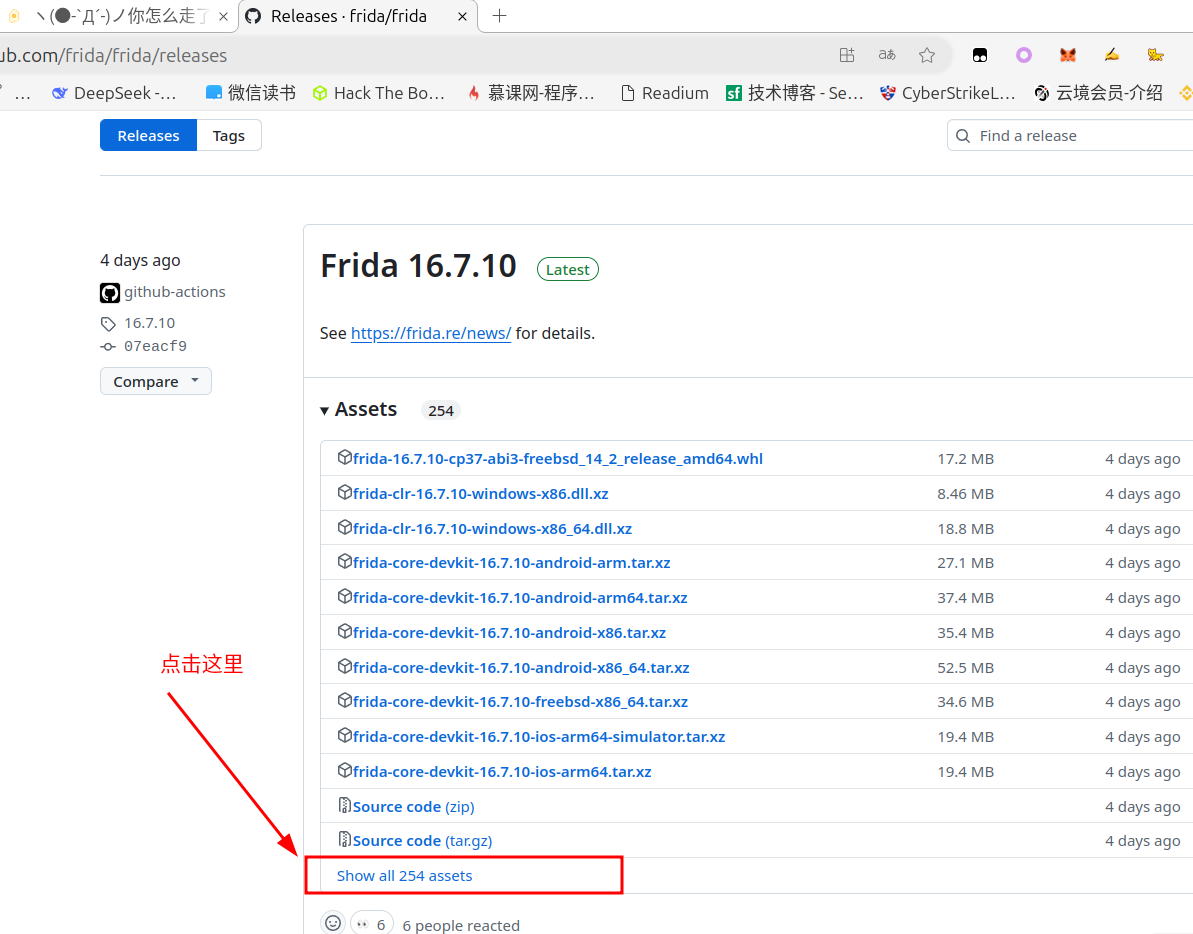The image size is (1193, 934).
Task: Switch to the Tags tab
Action: pos(228,136)
